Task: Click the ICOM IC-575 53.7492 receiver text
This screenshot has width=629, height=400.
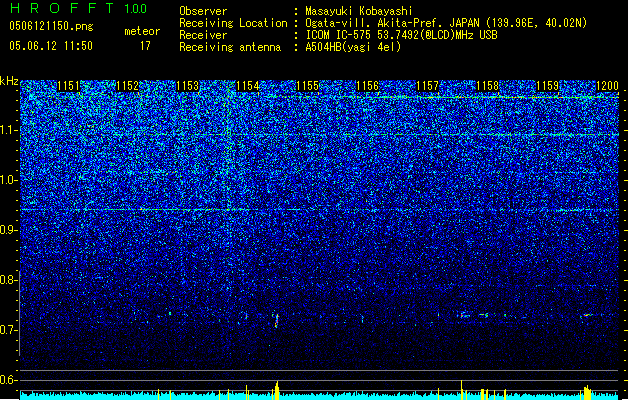Action: [401, 35]
